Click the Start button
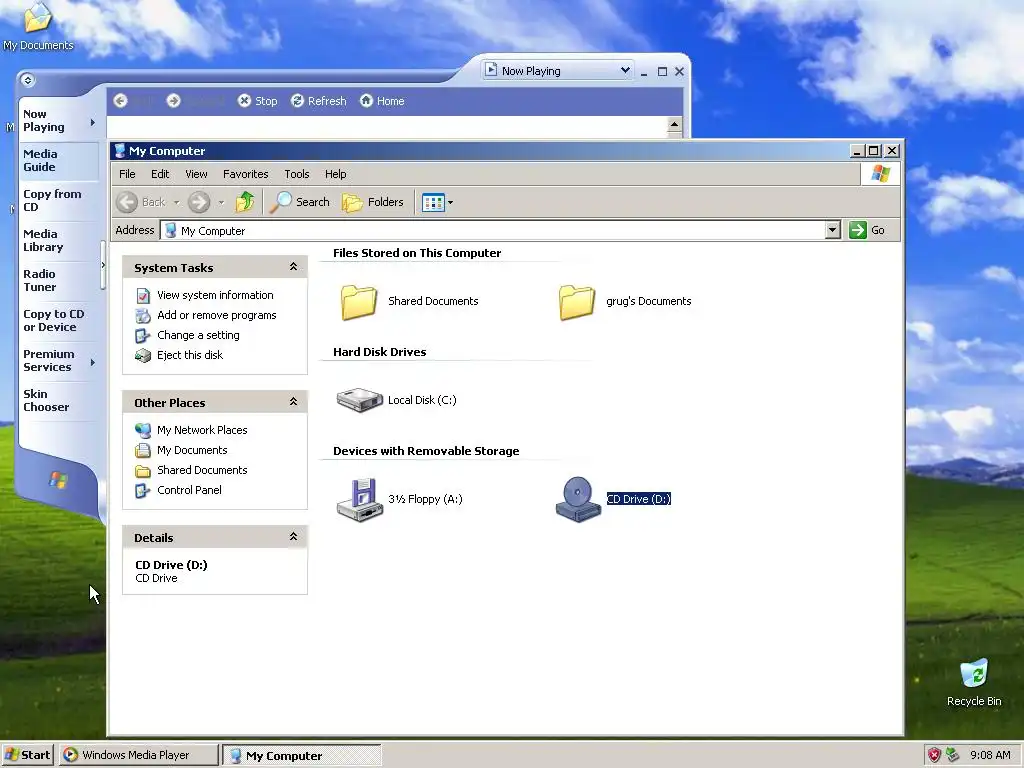The height and width of the screenshot is (768, 1024). [x=27, y=755]
